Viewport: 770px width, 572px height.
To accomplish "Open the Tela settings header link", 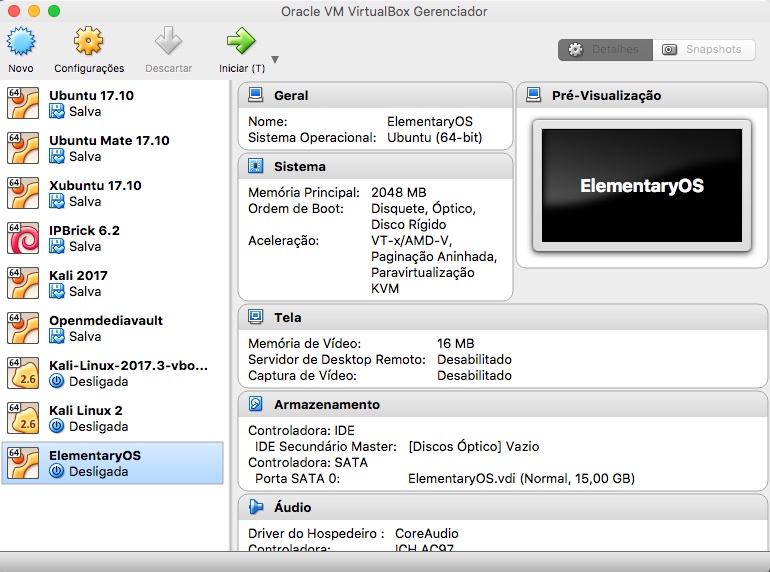I will click(x=288, y=318).
